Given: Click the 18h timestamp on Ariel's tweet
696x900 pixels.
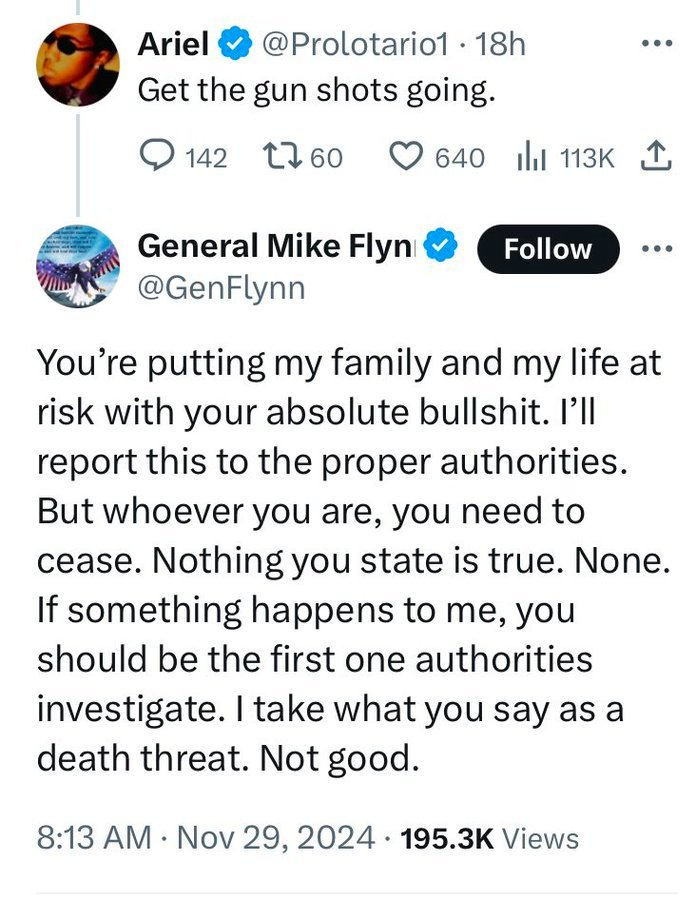Looking at the screenshot, I should [x=500, y=45].
